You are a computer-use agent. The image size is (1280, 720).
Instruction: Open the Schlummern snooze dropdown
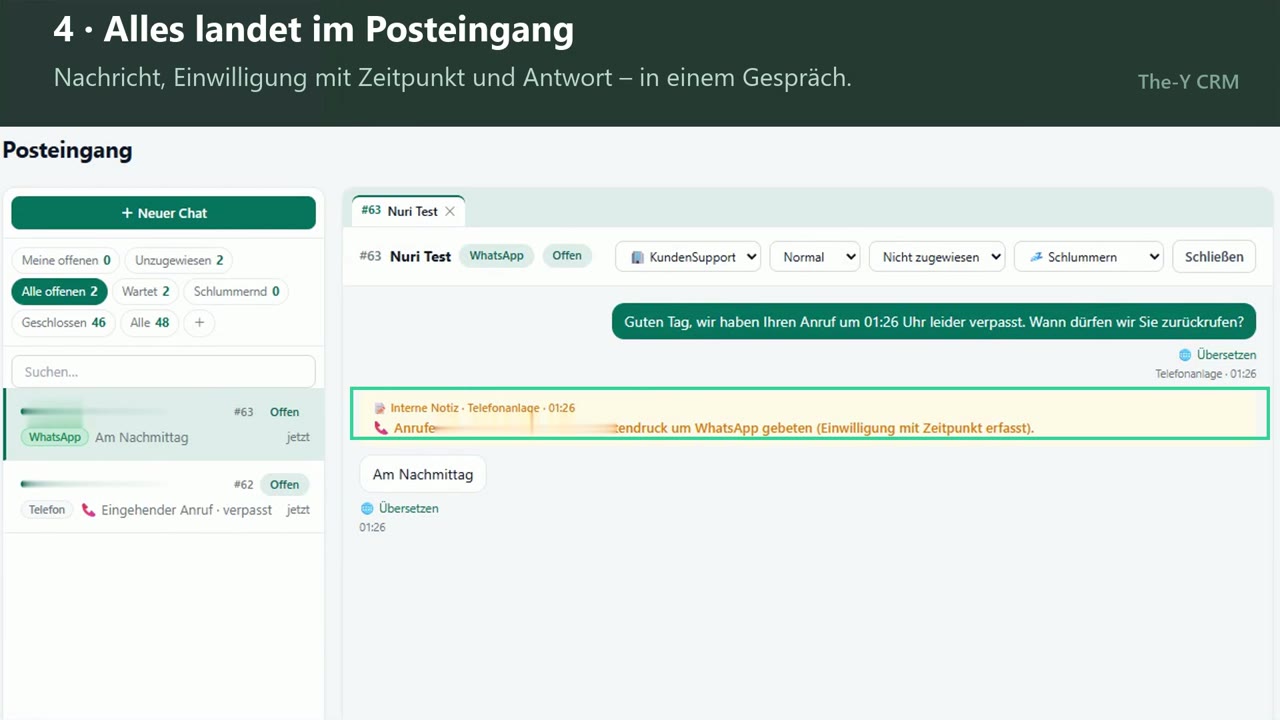tap(1089, 257)
